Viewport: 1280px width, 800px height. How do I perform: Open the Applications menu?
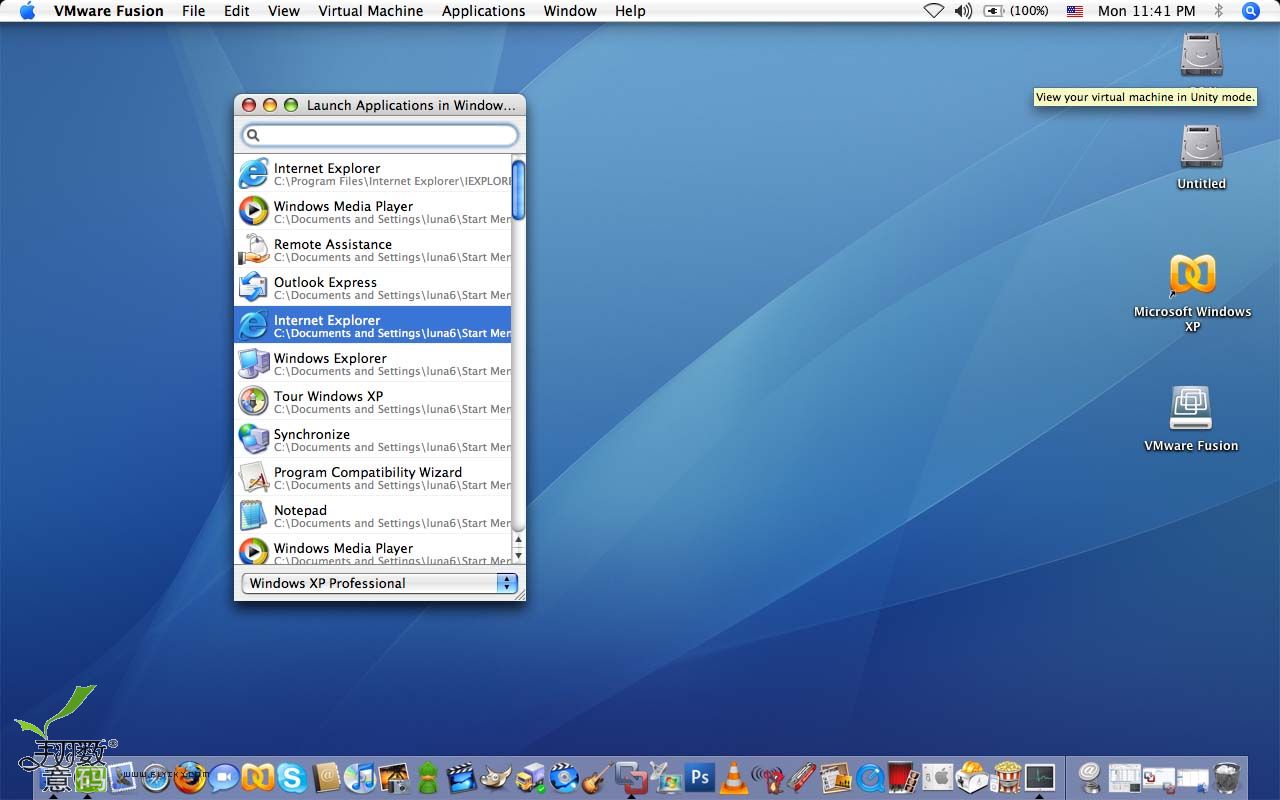pos(484,11)
